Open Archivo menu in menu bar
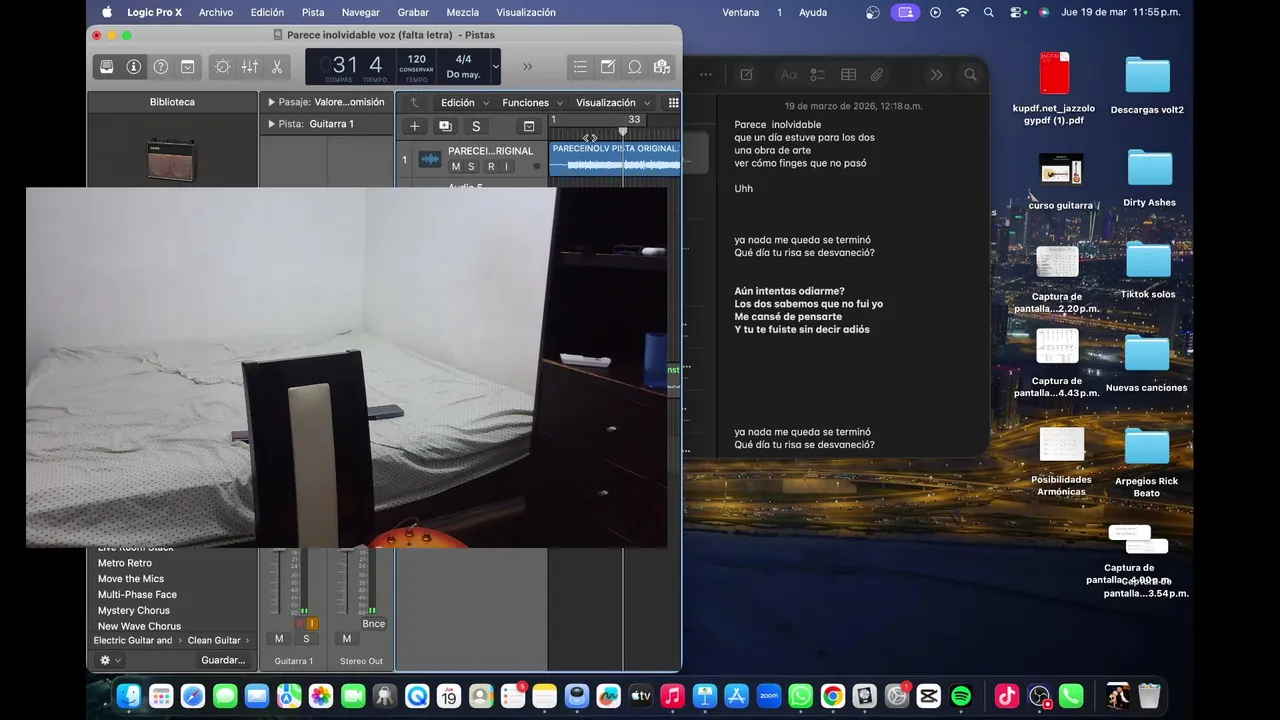Screen dimensions: 1280x720 click(x=216, y=12)
